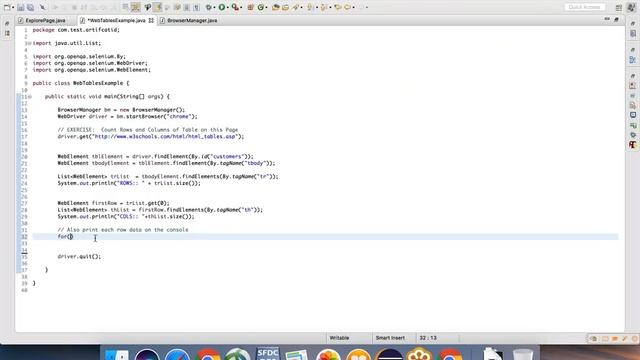This screenshot has width=640, height=360.
Task: Click the Next Annotation icon
Action: pyautogui.click(x=310, y=7)
